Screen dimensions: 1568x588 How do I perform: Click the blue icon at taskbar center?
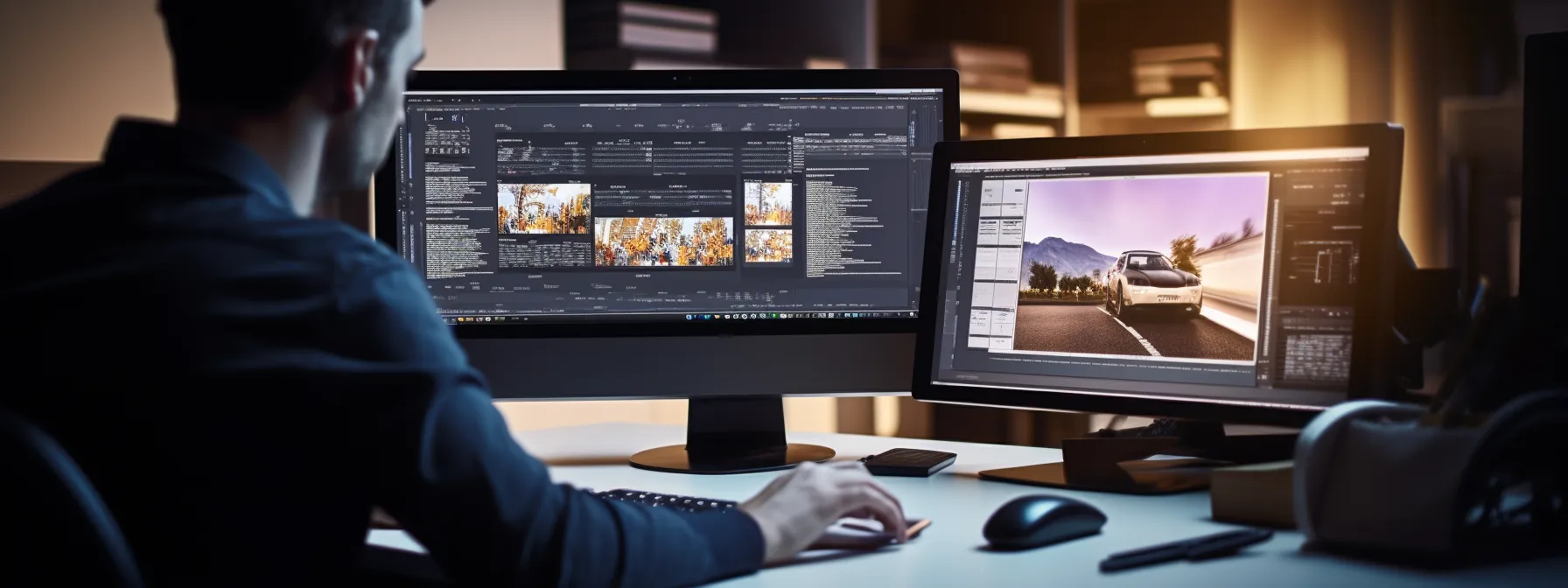(690, 316)
